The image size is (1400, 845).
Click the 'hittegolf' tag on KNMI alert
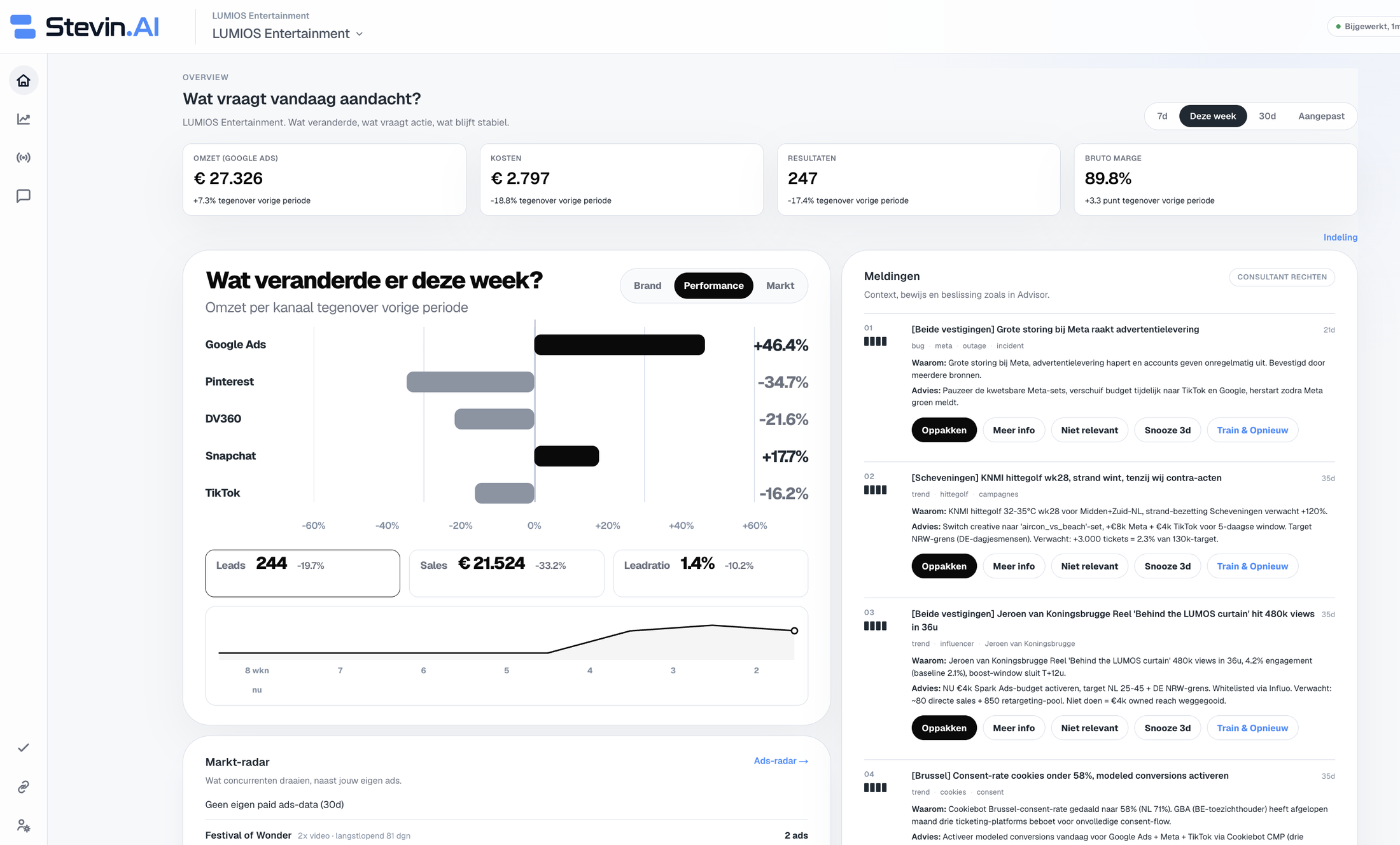tap(954, 494)
